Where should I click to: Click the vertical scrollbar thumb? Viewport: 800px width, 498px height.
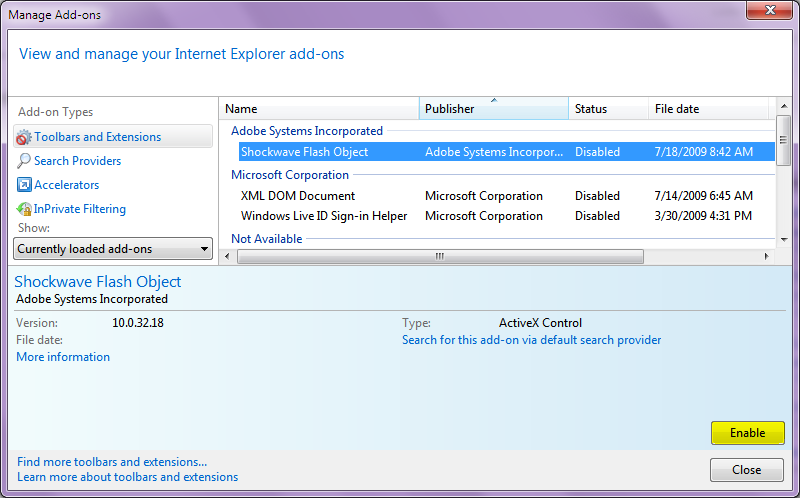pos(784,140)
